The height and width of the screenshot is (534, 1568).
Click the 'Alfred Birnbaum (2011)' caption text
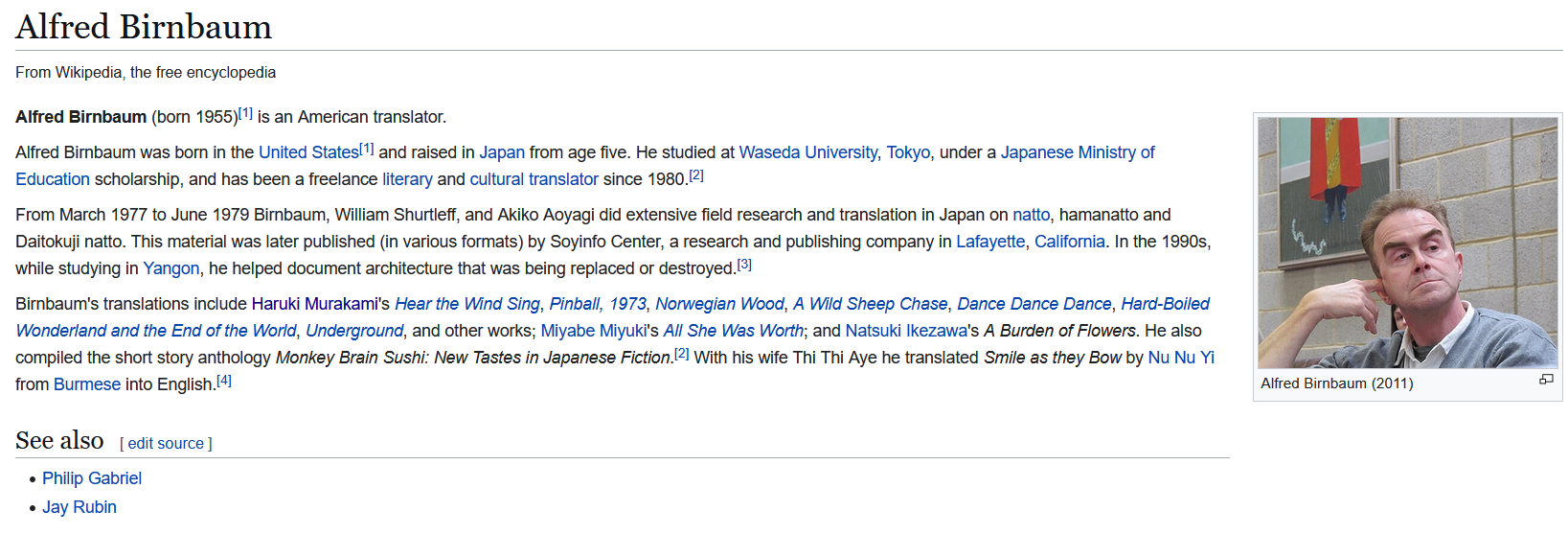(x=1337, y=383)
